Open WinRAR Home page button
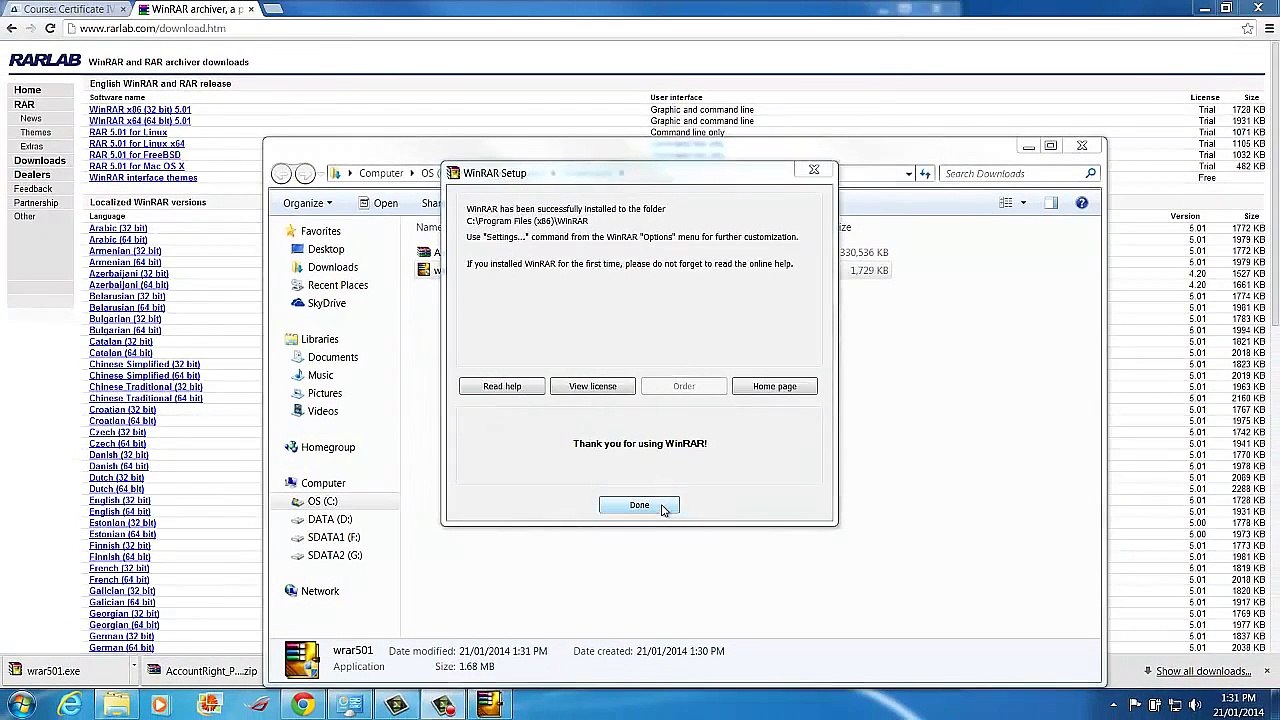This screenshot has height=720, width=1280. coord(775,386)
